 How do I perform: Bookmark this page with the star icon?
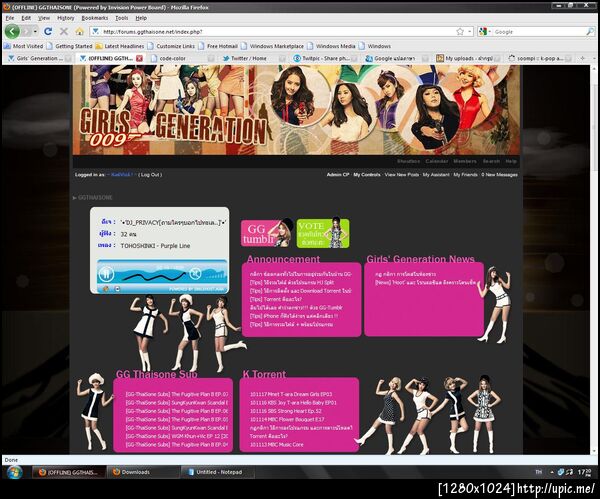coord(460,32)
